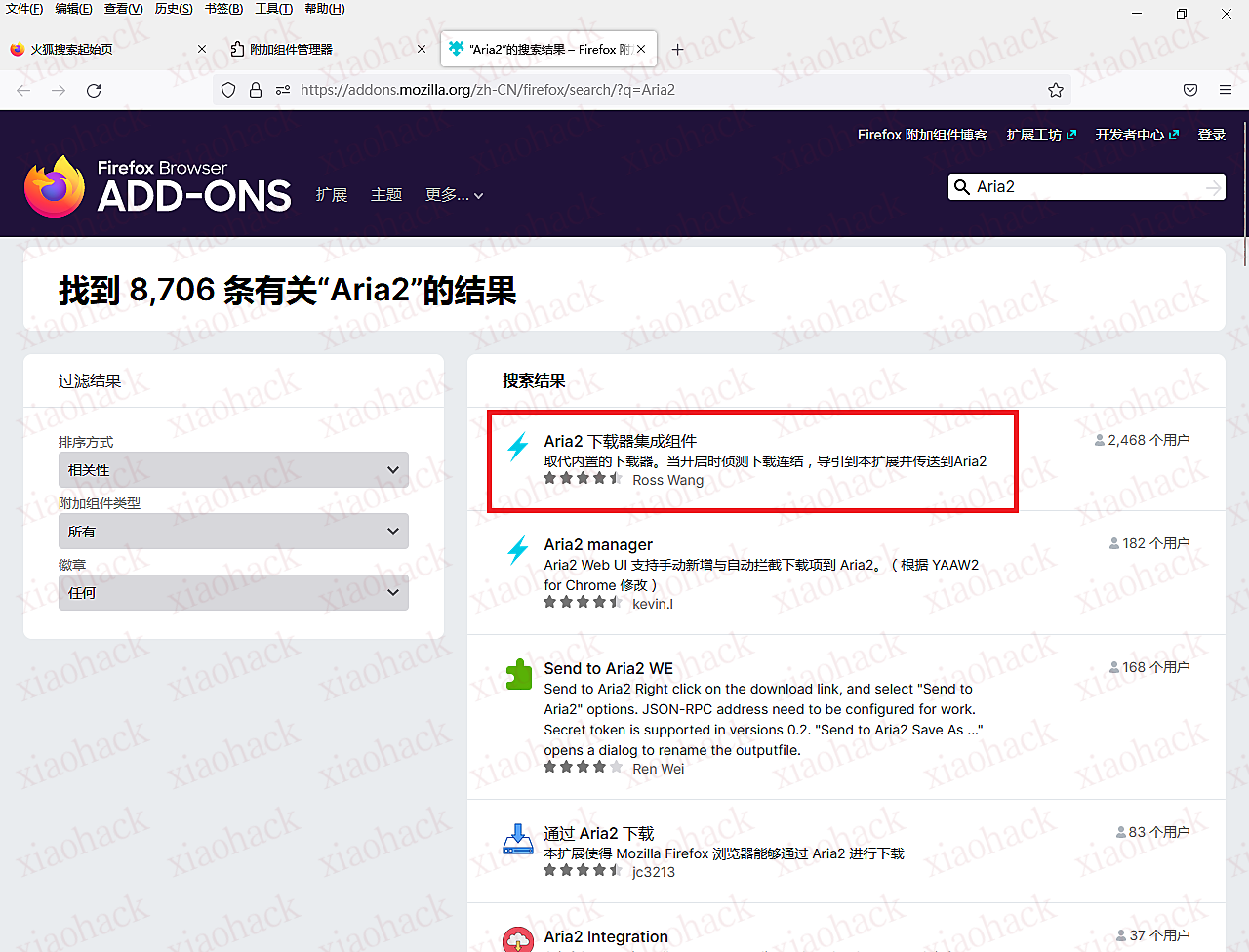
Task: Go to the 主题 section
Action: [386, 195]
